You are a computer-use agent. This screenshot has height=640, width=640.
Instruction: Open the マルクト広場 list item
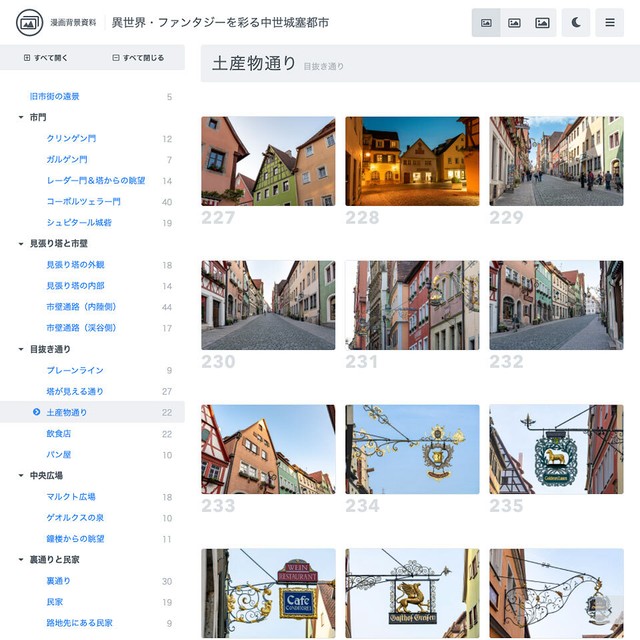(71, 497)
